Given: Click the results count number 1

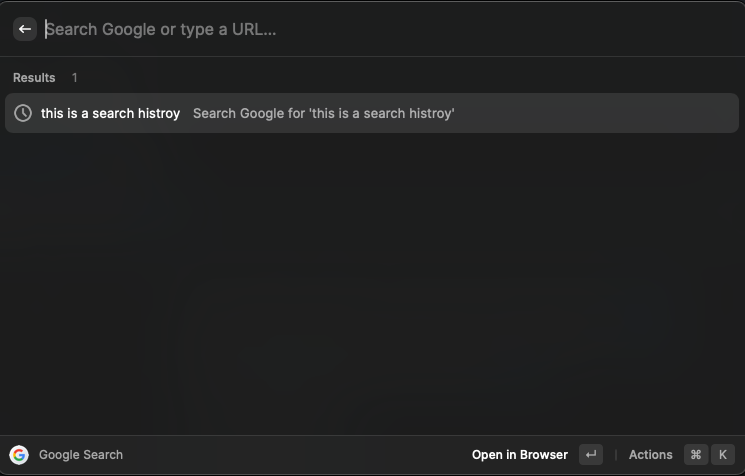Looking at the screenshot, I should [x=75, y=78].
